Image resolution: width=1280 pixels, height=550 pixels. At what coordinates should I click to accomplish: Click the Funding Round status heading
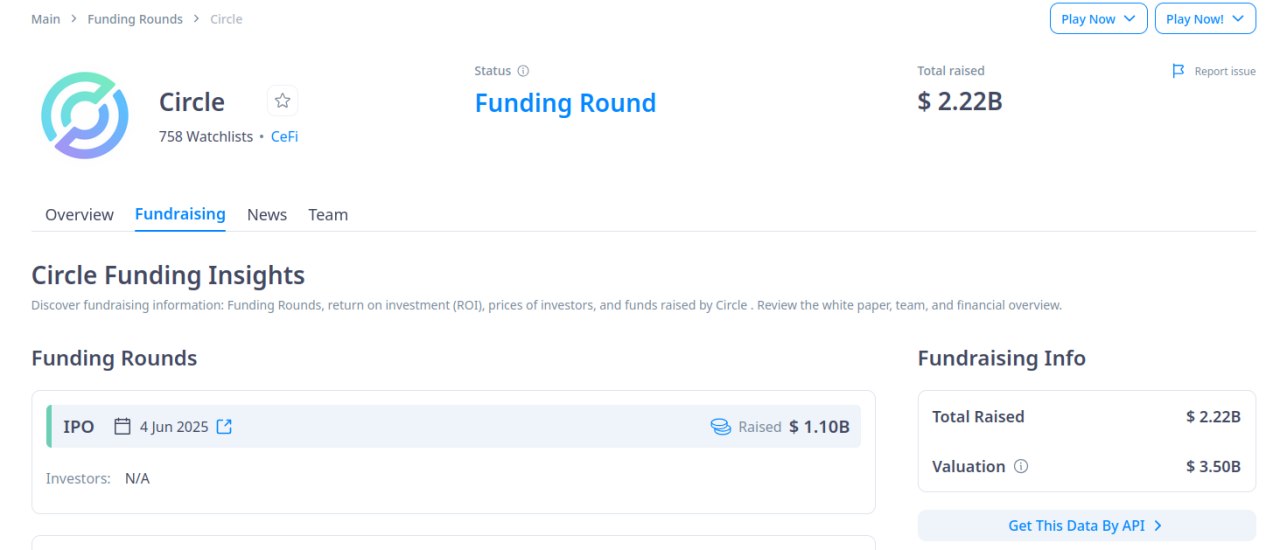click(565, 103)
